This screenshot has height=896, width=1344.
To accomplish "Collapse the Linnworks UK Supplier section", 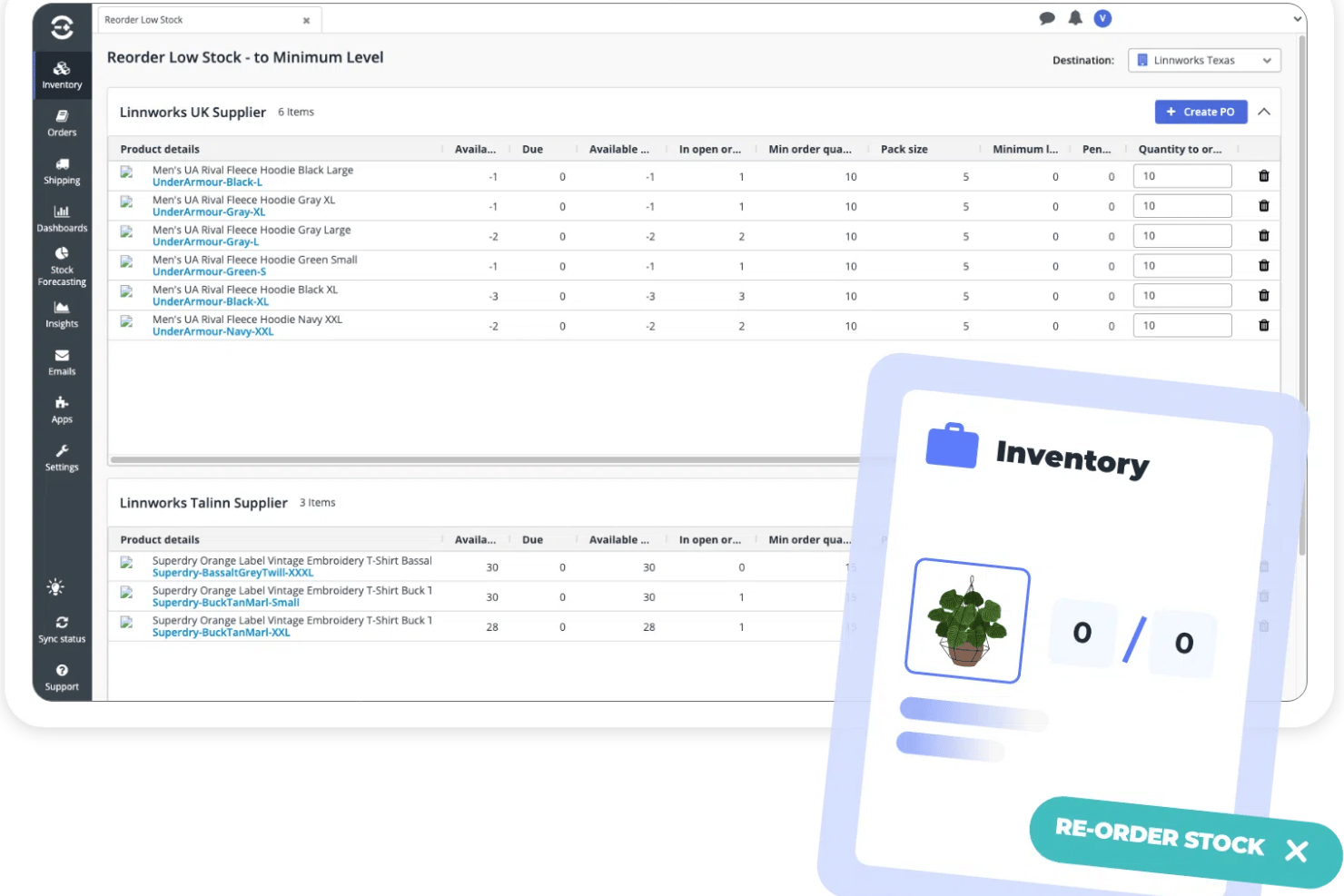I will click(x=1264, y=112).
